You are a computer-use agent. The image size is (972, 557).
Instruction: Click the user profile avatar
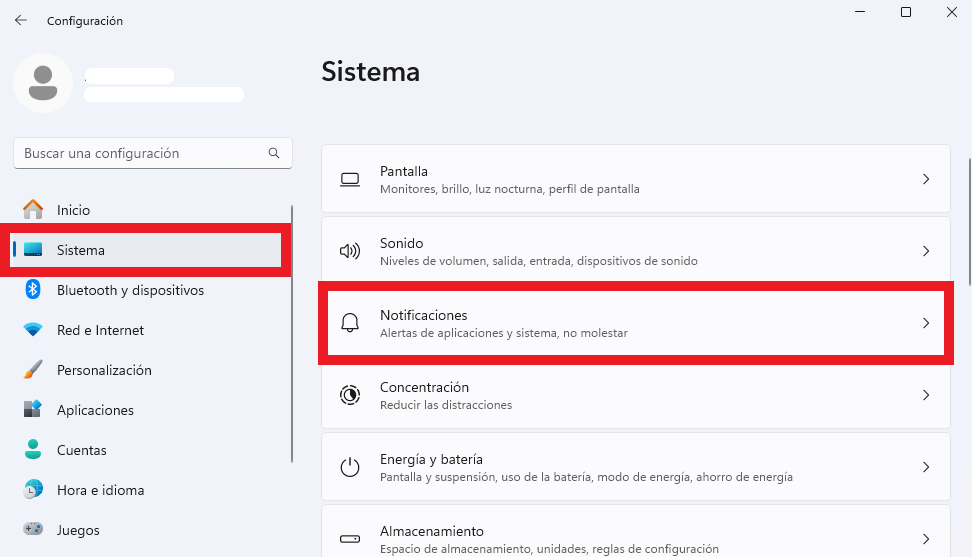point(43,83)
